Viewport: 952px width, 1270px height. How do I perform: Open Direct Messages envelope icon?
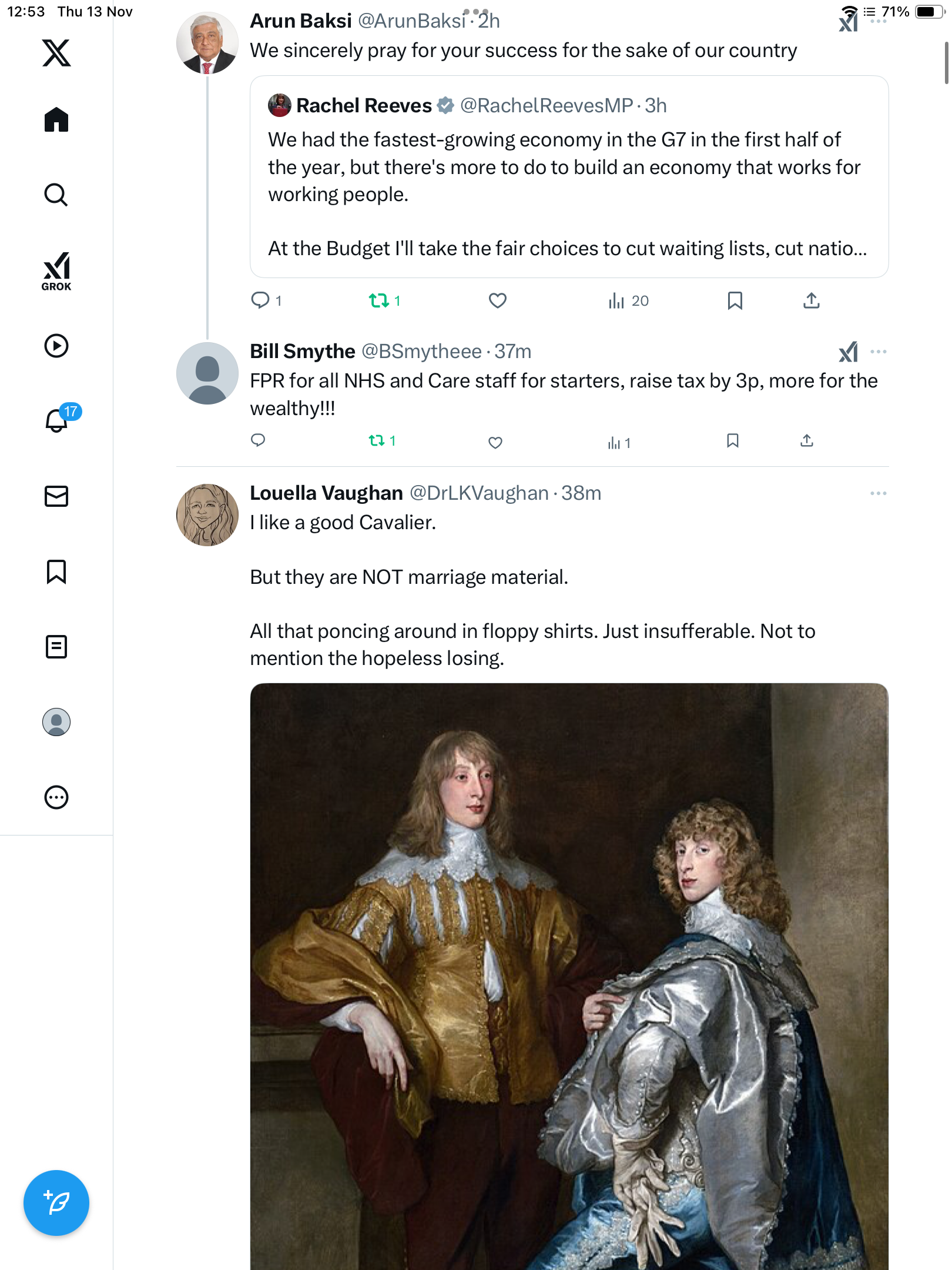coord(56,496)
